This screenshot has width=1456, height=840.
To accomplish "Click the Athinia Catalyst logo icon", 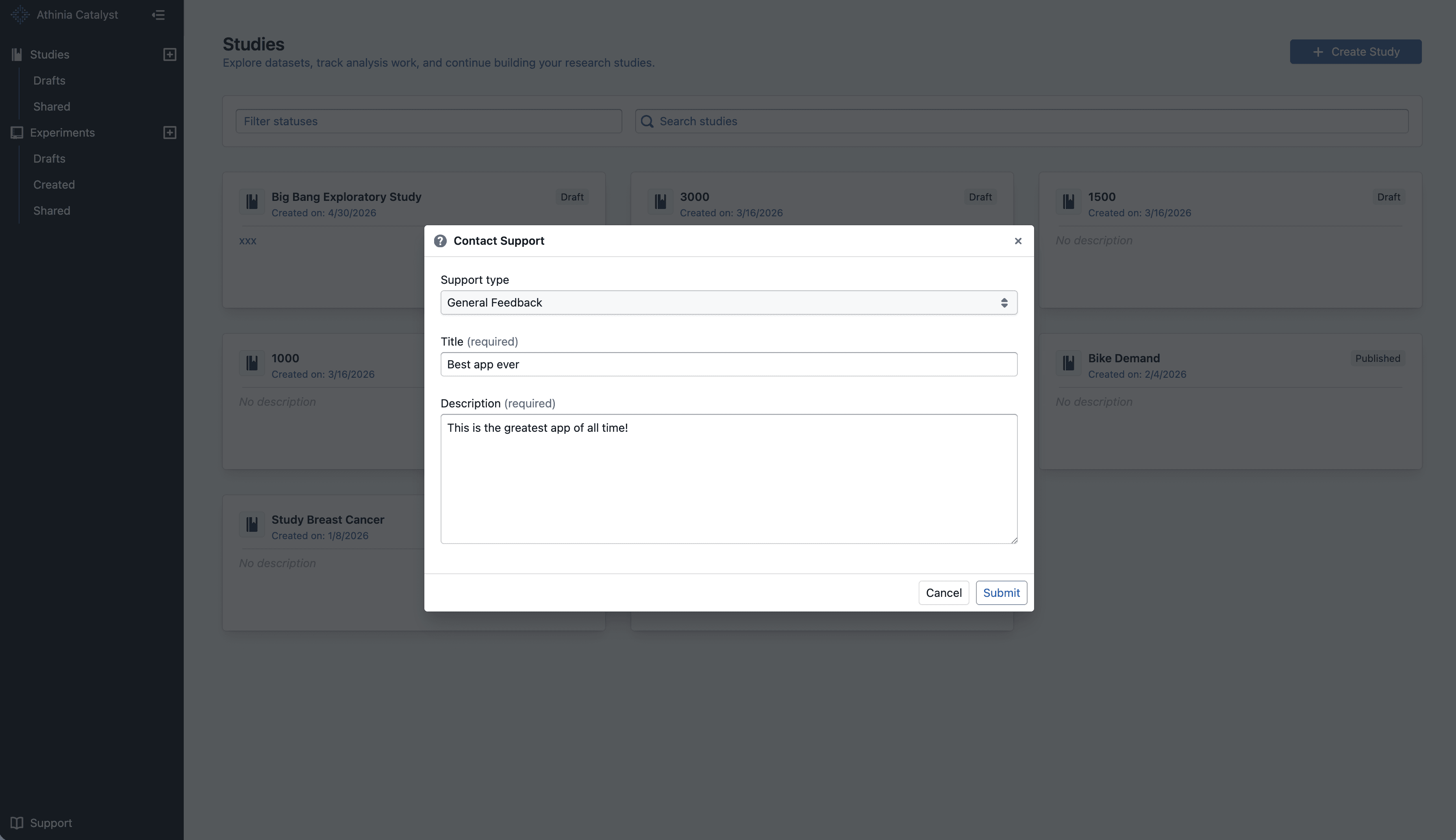I will coord(20,15).
